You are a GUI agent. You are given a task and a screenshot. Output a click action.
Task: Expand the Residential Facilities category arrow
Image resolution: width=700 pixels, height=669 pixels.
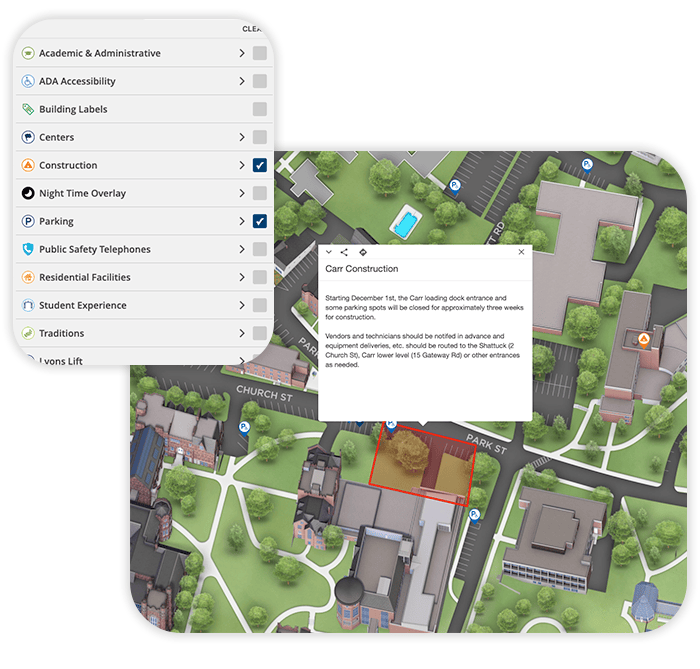click(242, 277)
